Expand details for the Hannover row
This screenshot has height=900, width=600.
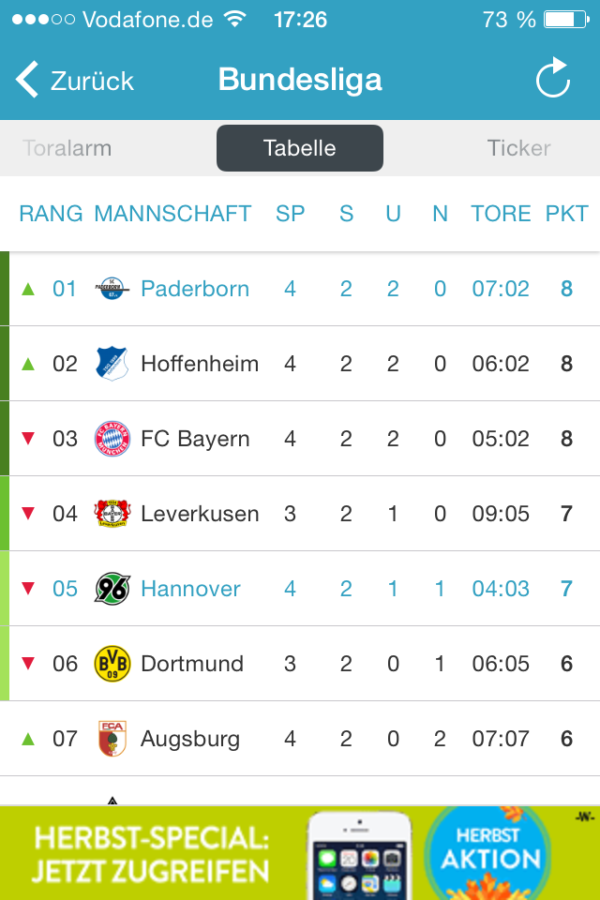click(x=300, y=588)
